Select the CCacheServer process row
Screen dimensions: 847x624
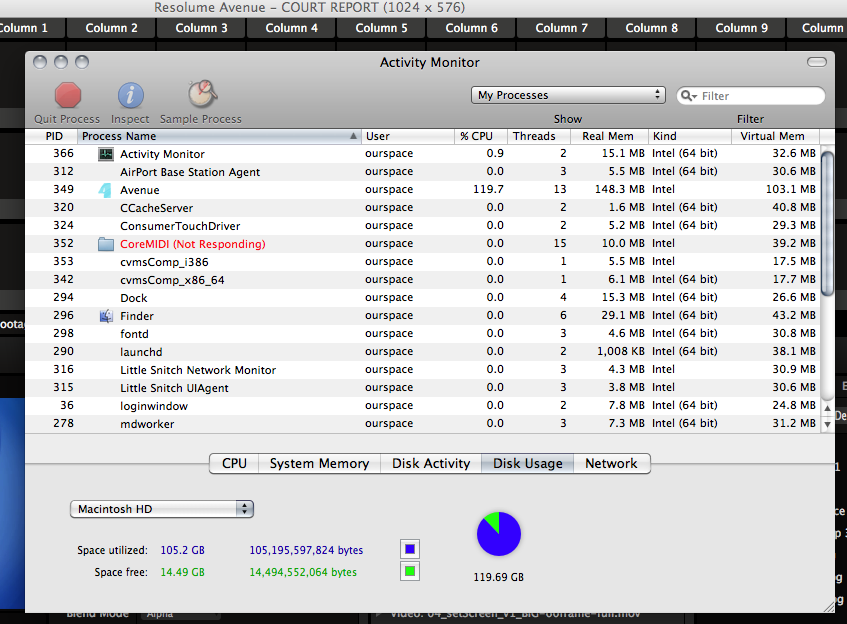click(x=422, y=208)
